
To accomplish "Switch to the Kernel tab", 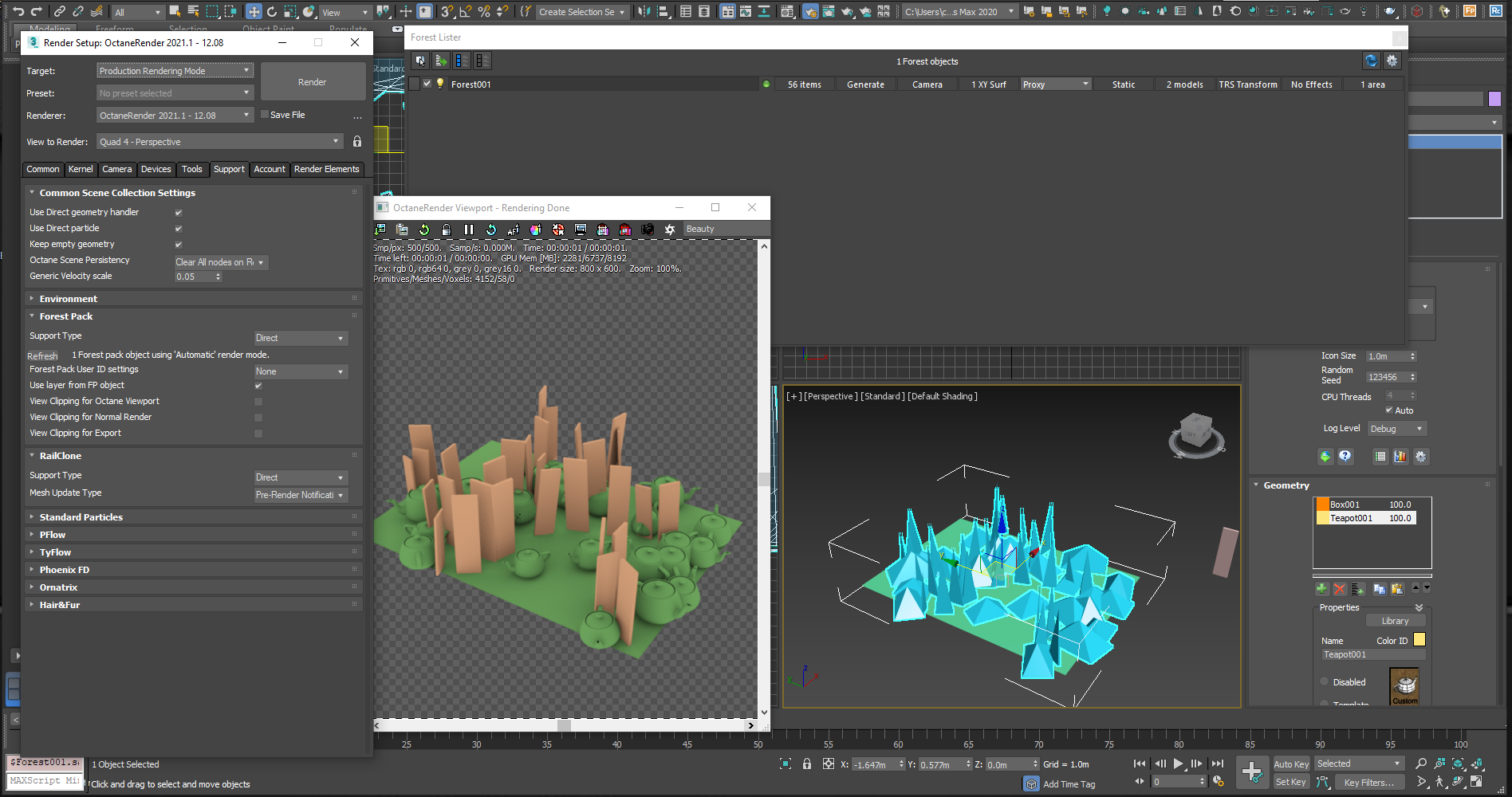I will (81, 169).
